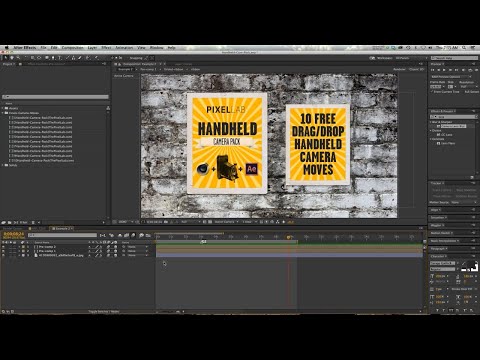Toggle 3D switch for Pre-comp 2 layer

click(115, 247)
